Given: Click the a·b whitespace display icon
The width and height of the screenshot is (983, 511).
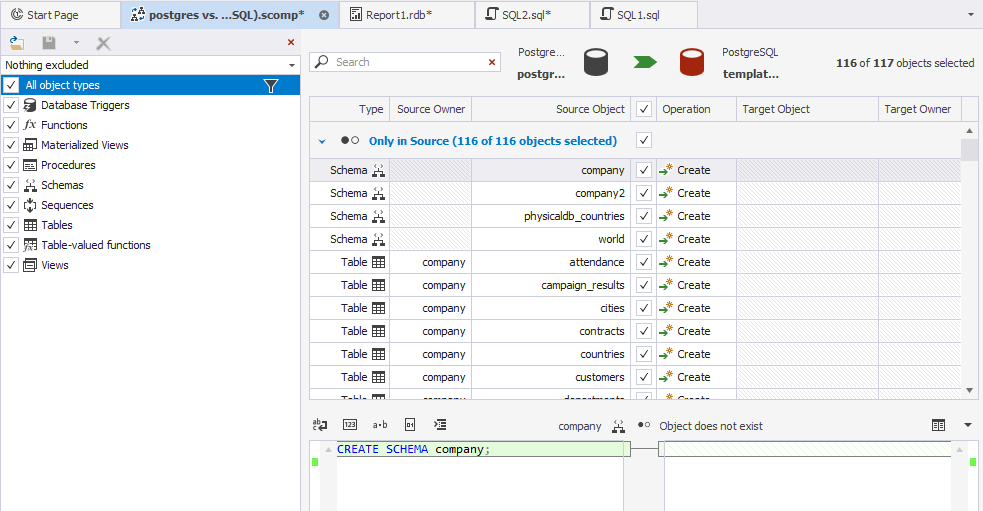Looking at the screenshot, I should click(x=380, y=425).
